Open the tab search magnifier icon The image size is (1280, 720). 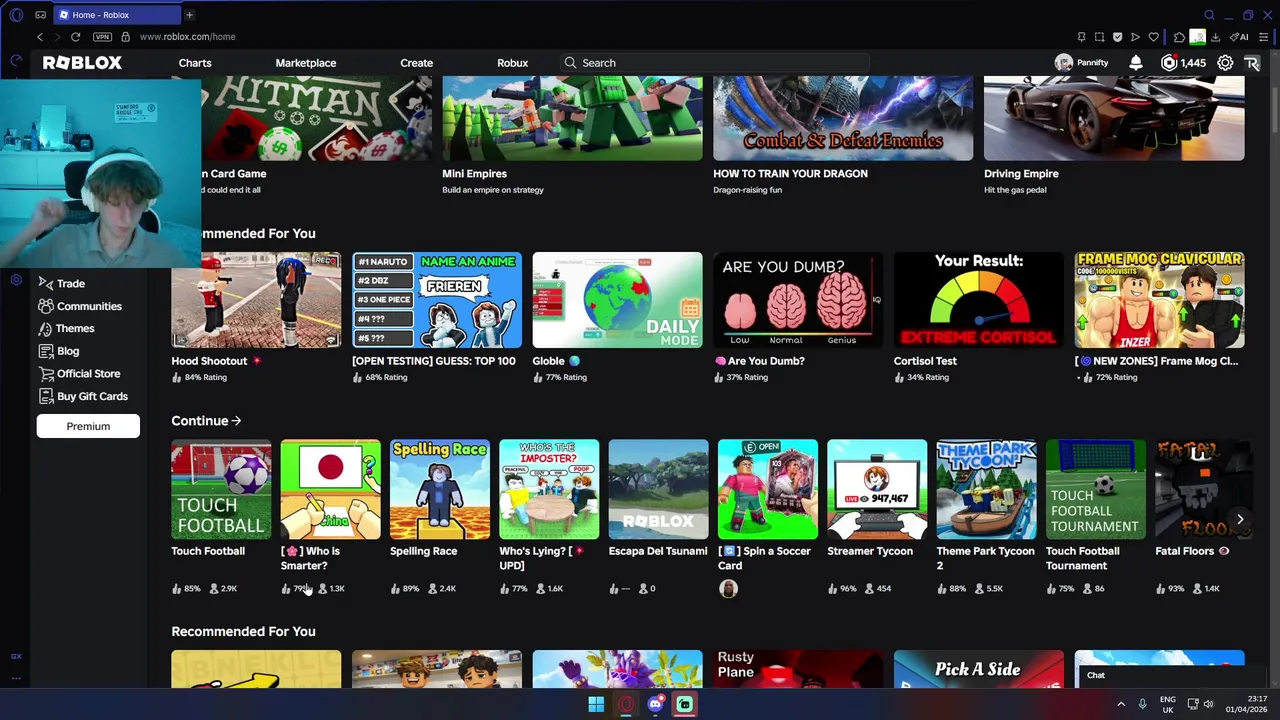(1209, 15)
